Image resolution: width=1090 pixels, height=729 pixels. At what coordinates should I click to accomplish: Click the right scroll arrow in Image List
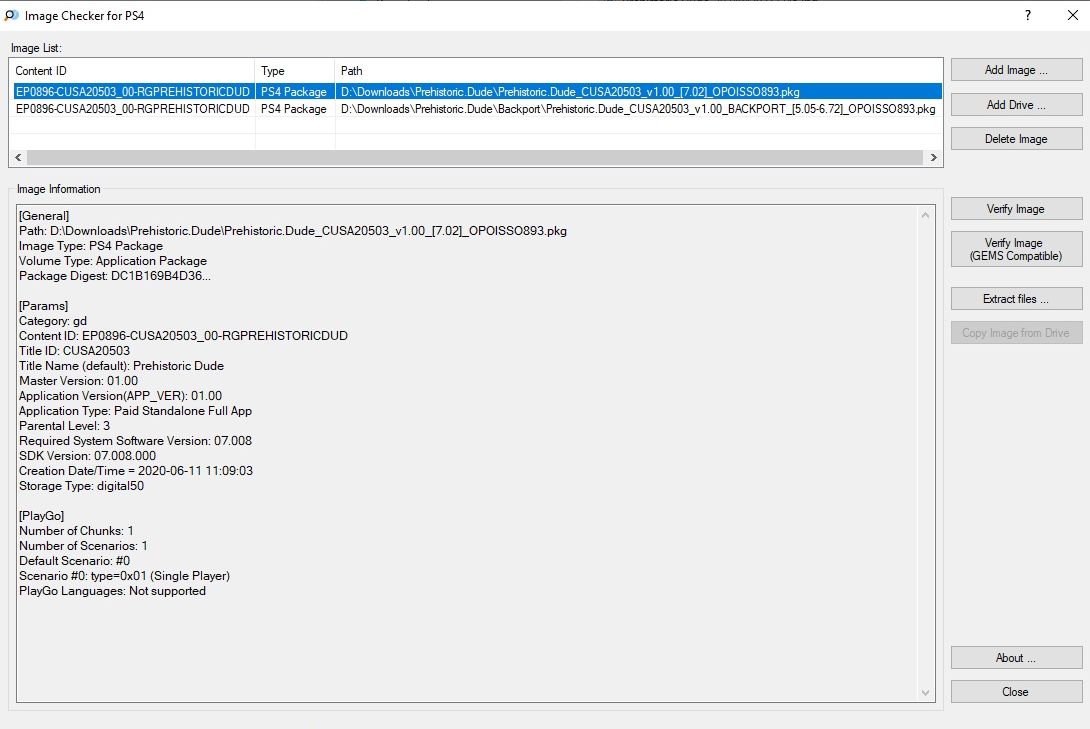click(x=934, y=158)
